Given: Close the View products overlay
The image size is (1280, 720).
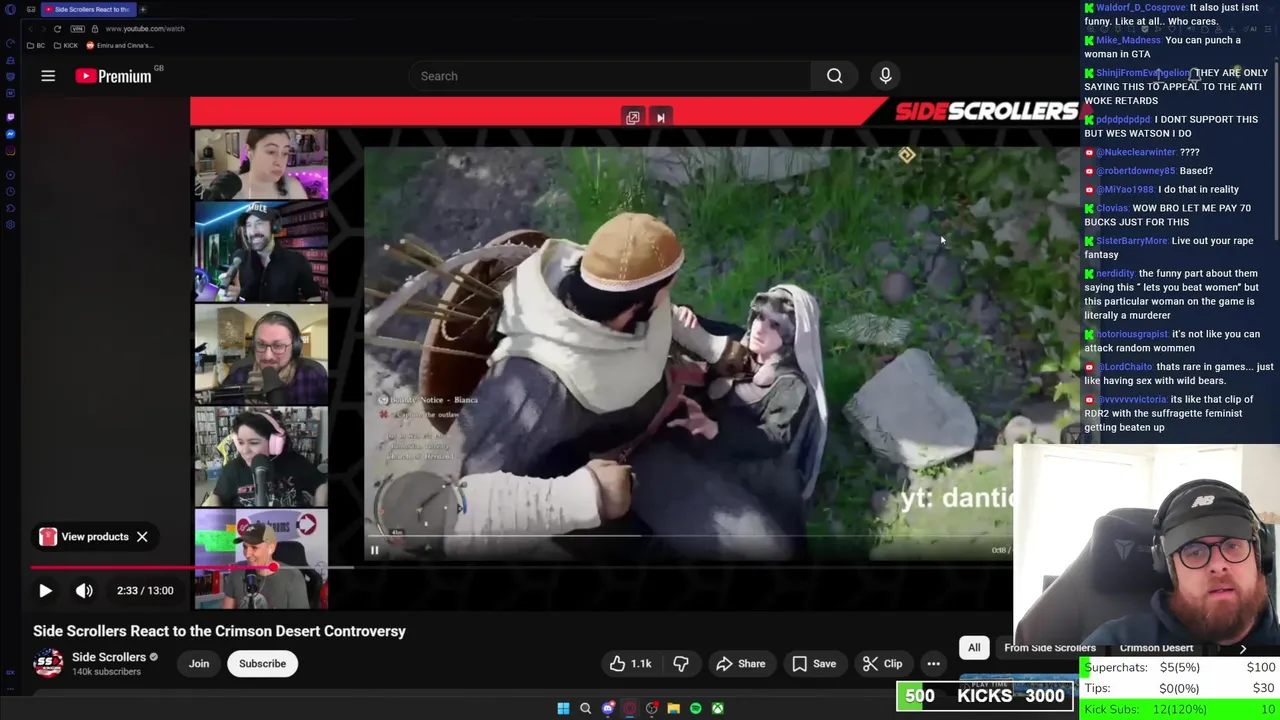Looking at the screenshot, I should 142,537.
